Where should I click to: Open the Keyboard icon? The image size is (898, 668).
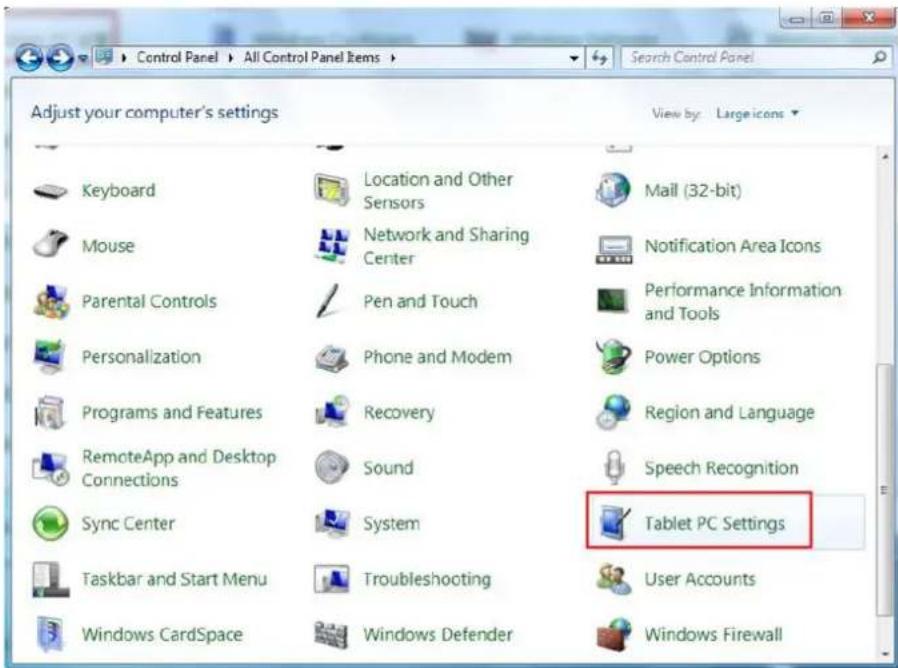tap(50, 191)
